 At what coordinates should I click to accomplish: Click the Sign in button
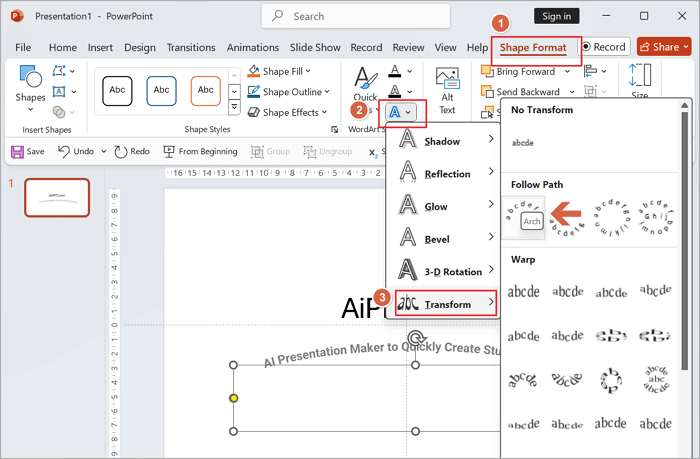pos(557,16)
